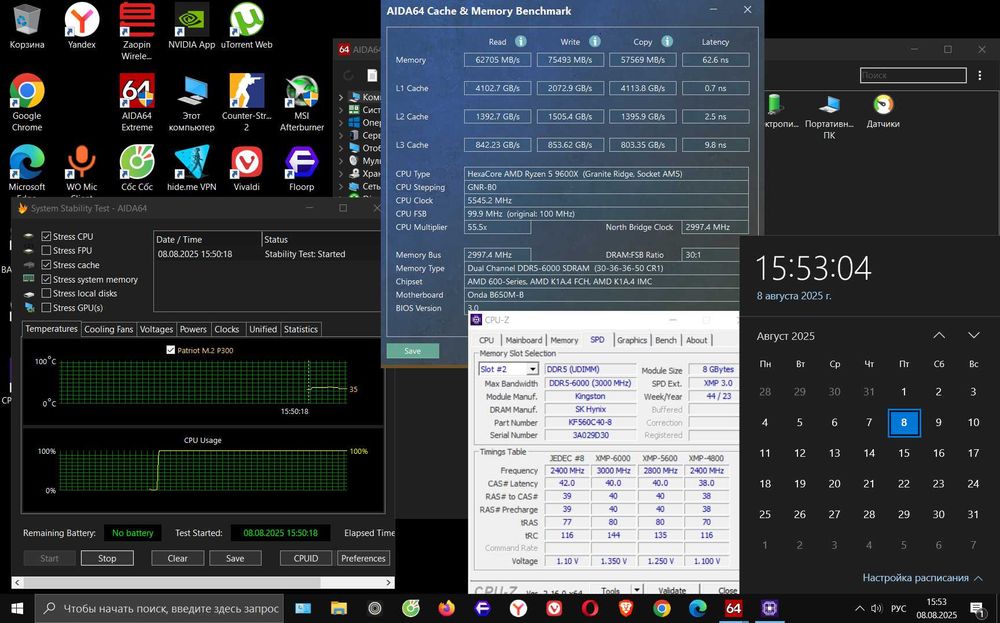
Task: Launch AIDA64 Extreme desktop shortcut
Action: [x=137, y=103]
